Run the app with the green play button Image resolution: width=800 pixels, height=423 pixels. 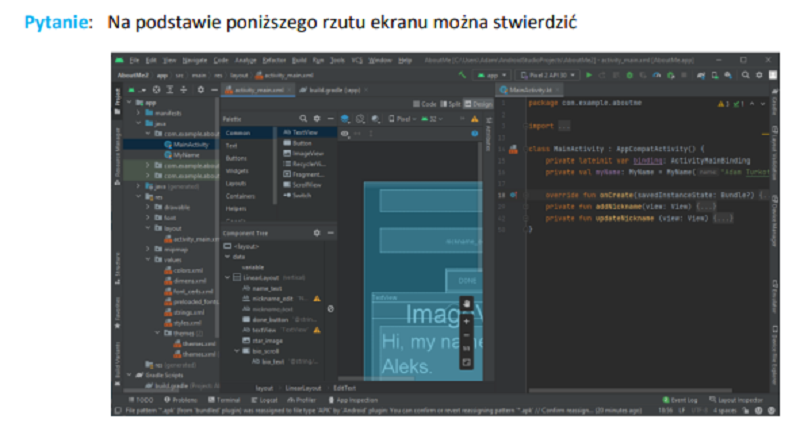click(589, 75)
